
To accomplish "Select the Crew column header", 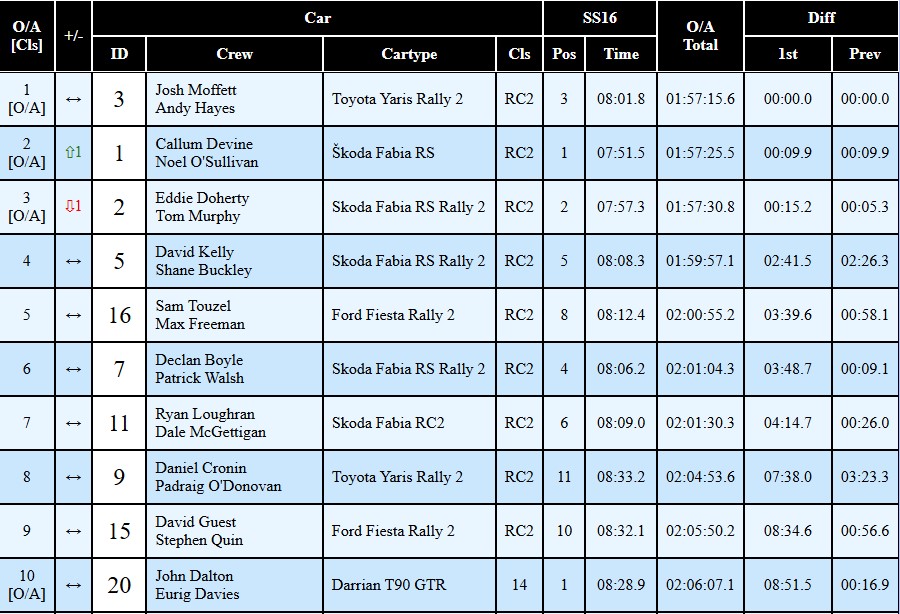I will coord(234,54).
